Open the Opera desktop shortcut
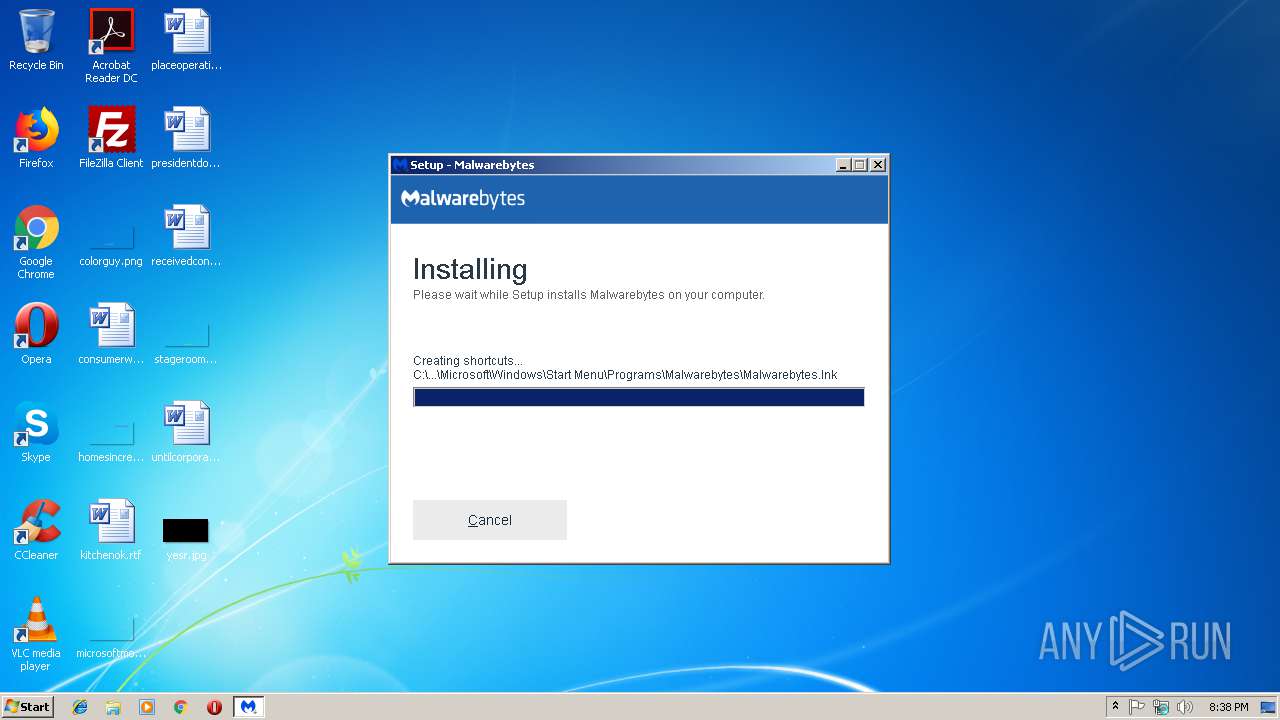The width and height of the screenshot is (1280, 720). pyautogui.click(x=36, y=334)
